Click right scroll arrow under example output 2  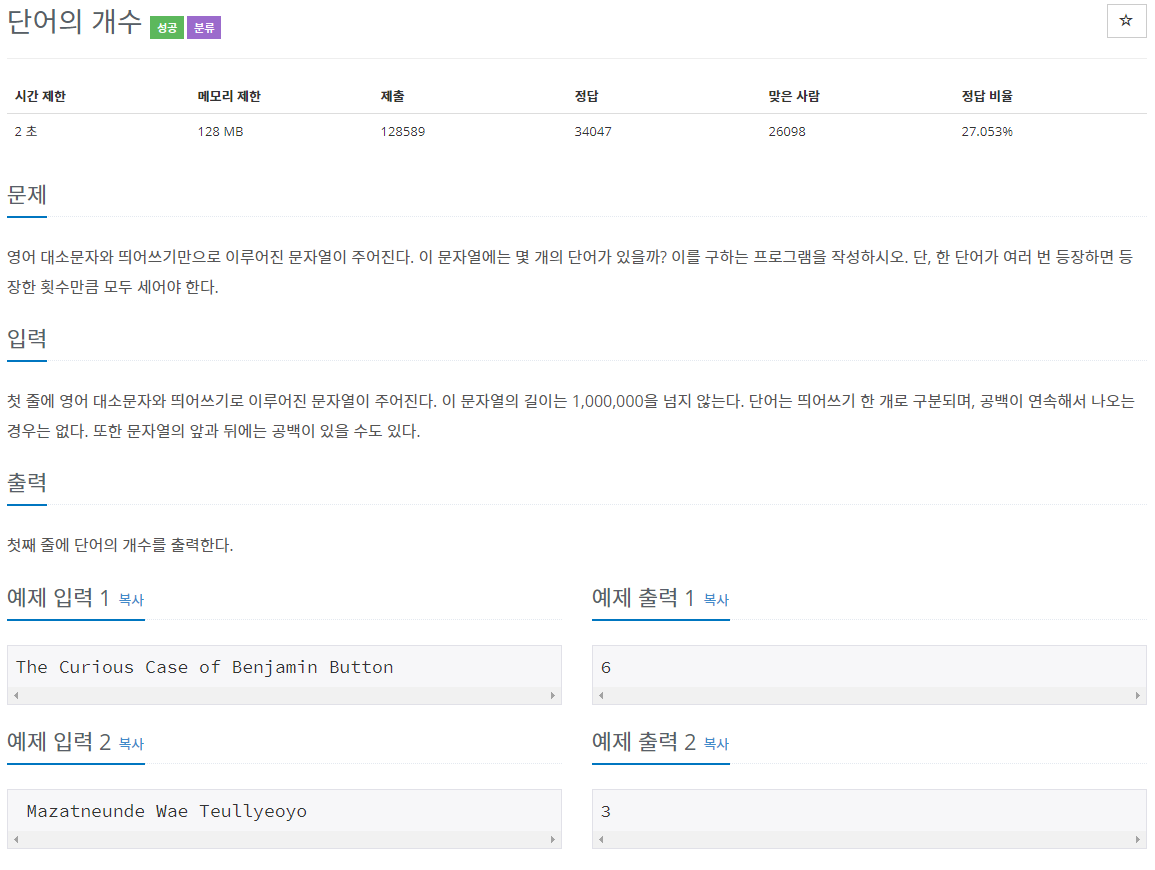click(x=1137, y=839)
